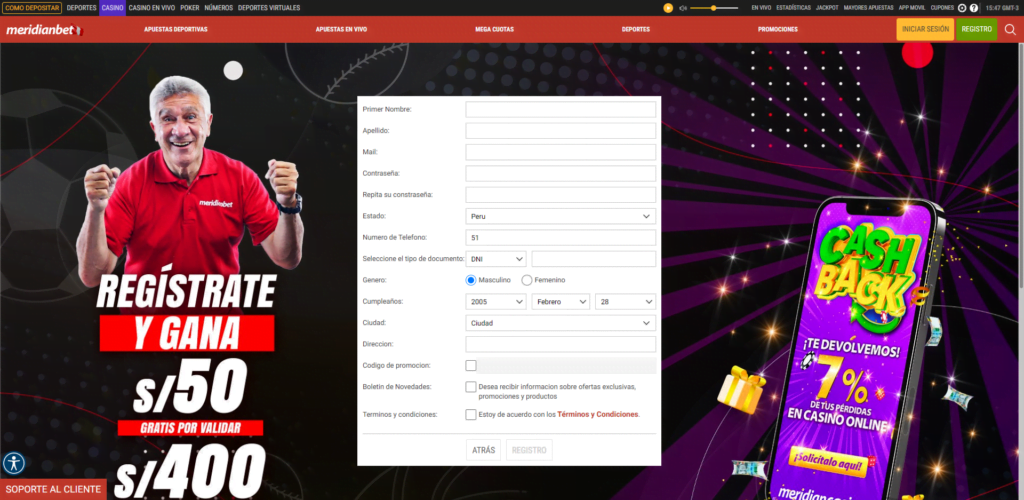Screen dimensions: 1024x500
Task: Enable the Boletin de Novedades checkbox
Action: (471, 387)
